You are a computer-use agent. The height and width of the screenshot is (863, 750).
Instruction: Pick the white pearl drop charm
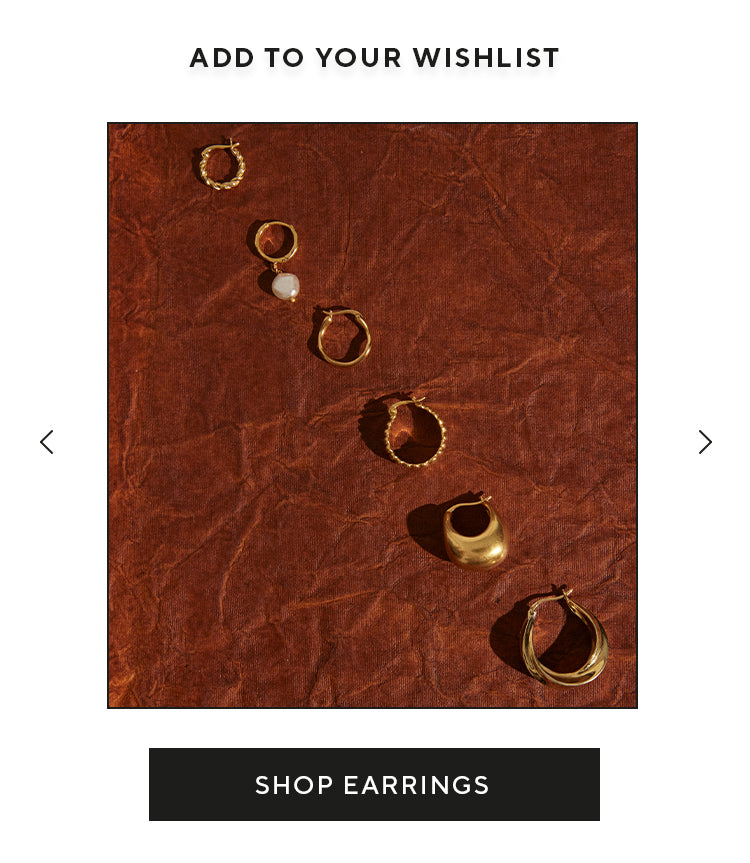click(286, 287)
